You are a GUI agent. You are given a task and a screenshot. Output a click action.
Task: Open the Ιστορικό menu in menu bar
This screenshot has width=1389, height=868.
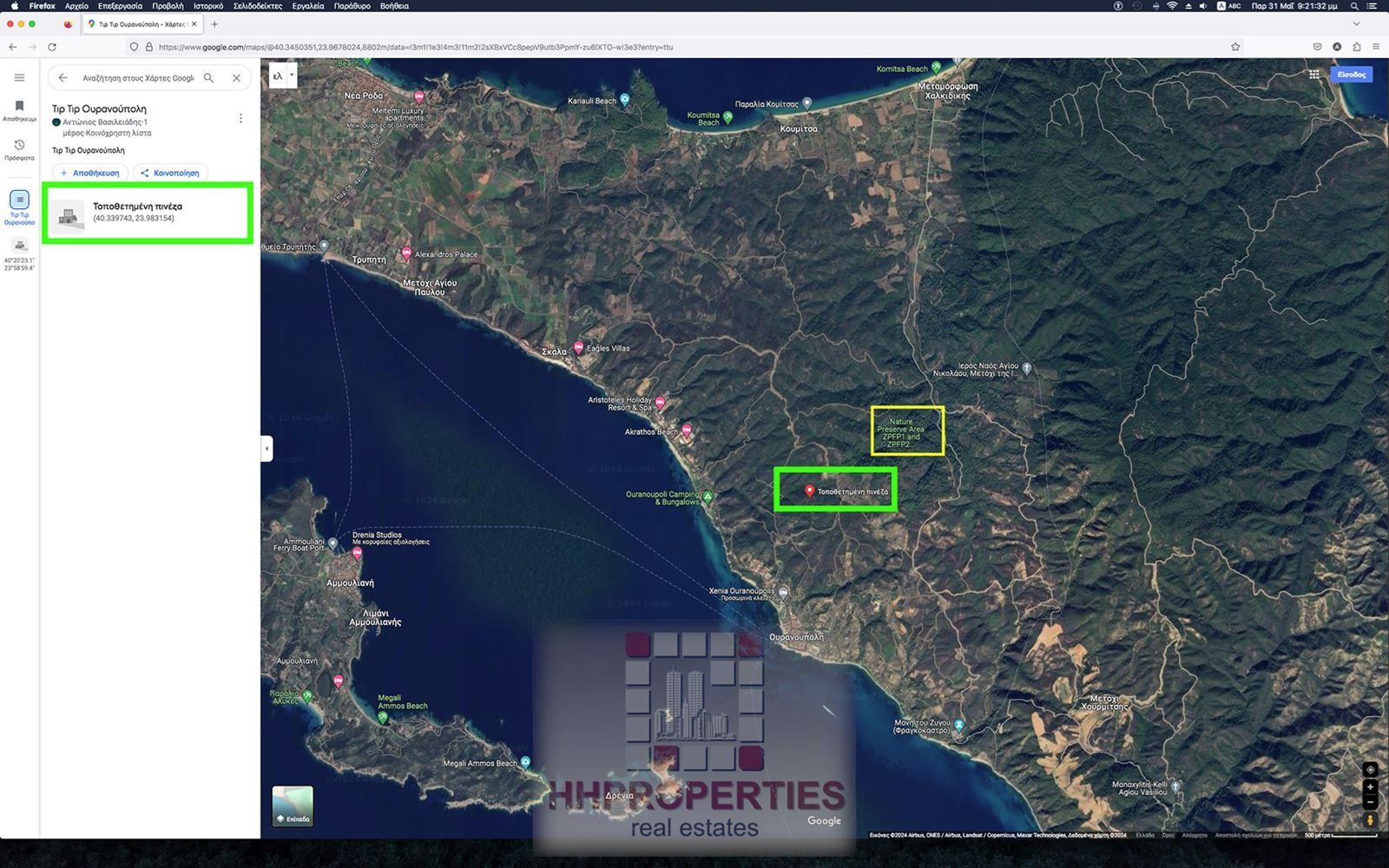pyautogui.click(x=207, y=6)
